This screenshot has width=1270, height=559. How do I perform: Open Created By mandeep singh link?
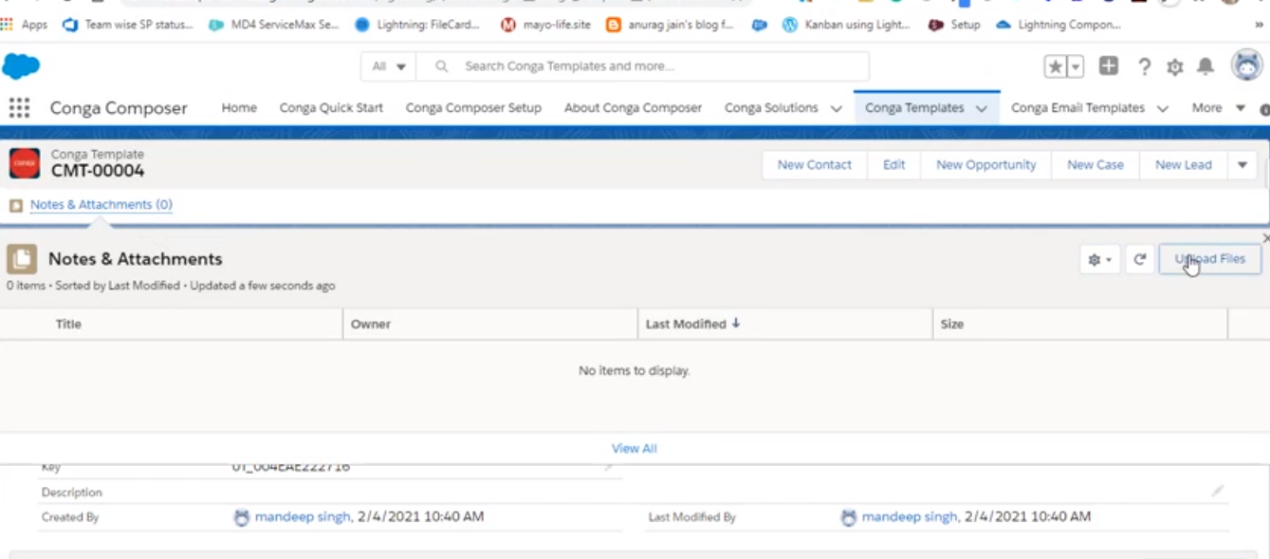click(303, 517)
